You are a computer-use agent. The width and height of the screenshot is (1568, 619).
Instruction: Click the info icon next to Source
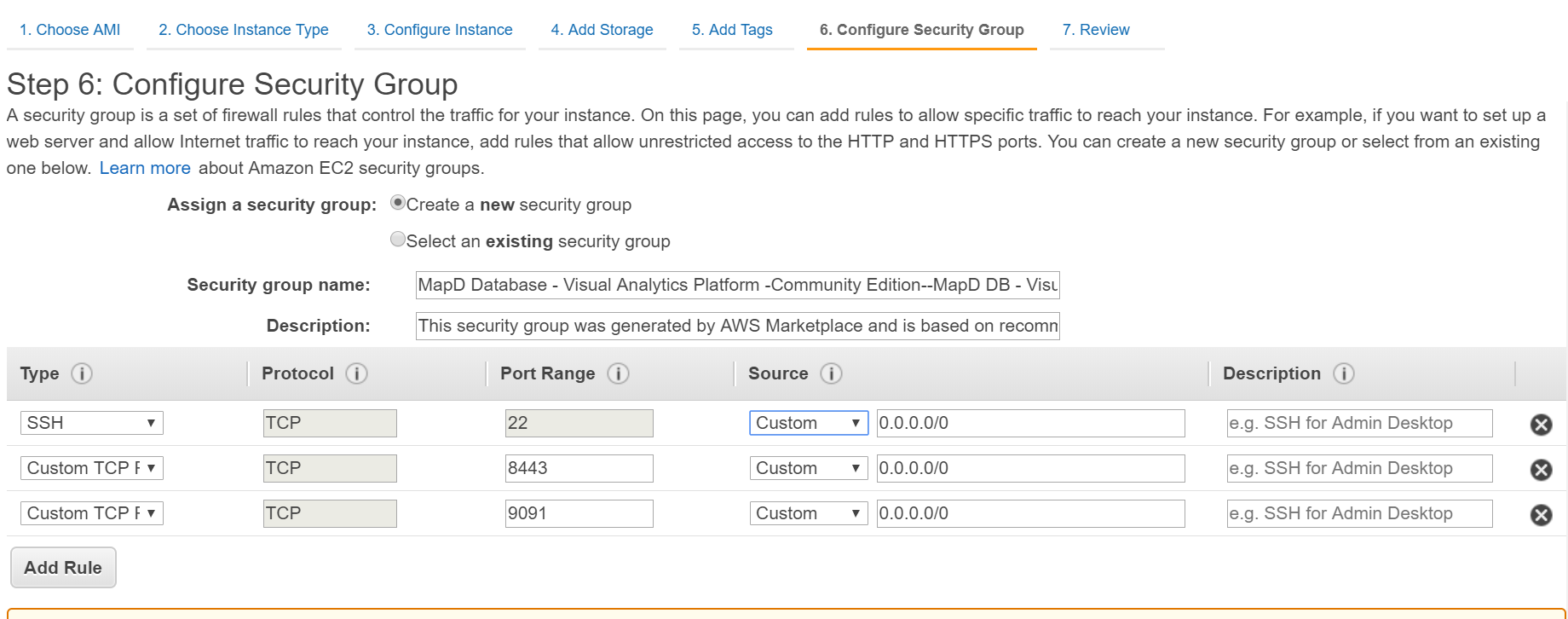click(x=831, y=373)
